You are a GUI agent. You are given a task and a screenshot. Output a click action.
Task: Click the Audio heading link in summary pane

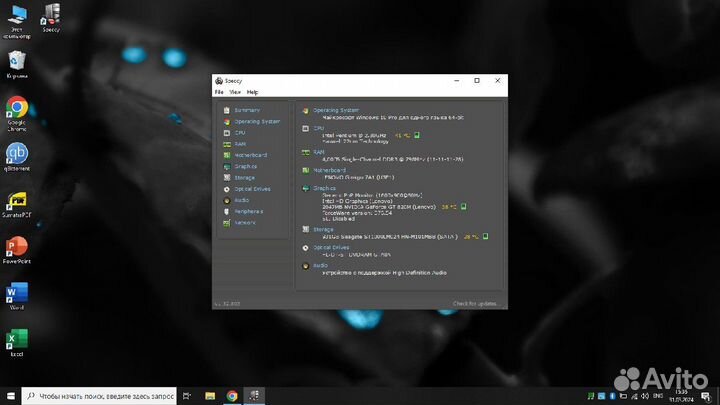tap(320, 265)
